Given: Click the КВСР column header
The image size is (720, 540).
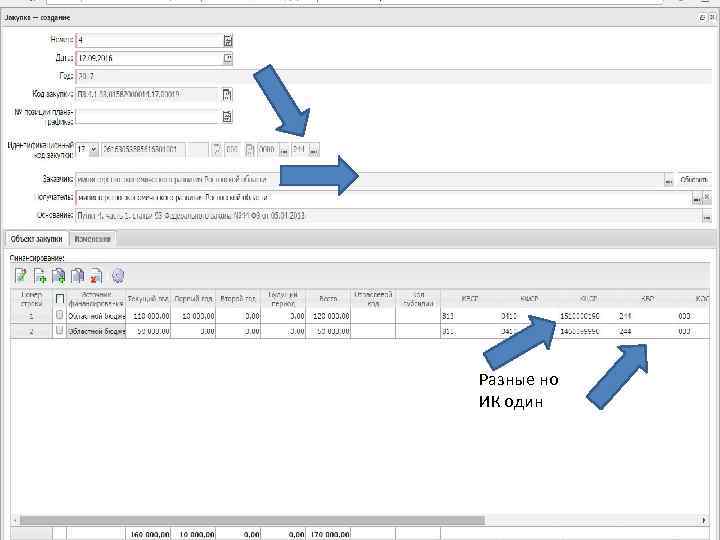Looking at the screenshot, I should click(469, 299).
